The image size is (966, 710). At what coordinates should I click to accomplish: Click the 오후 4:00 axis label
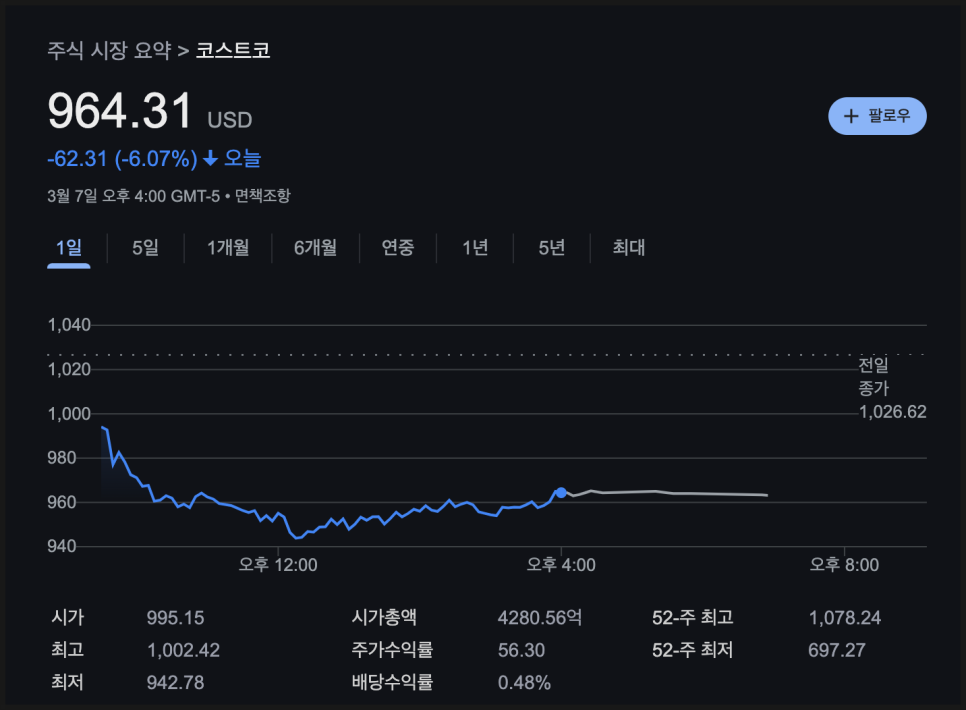coord(561,565)
